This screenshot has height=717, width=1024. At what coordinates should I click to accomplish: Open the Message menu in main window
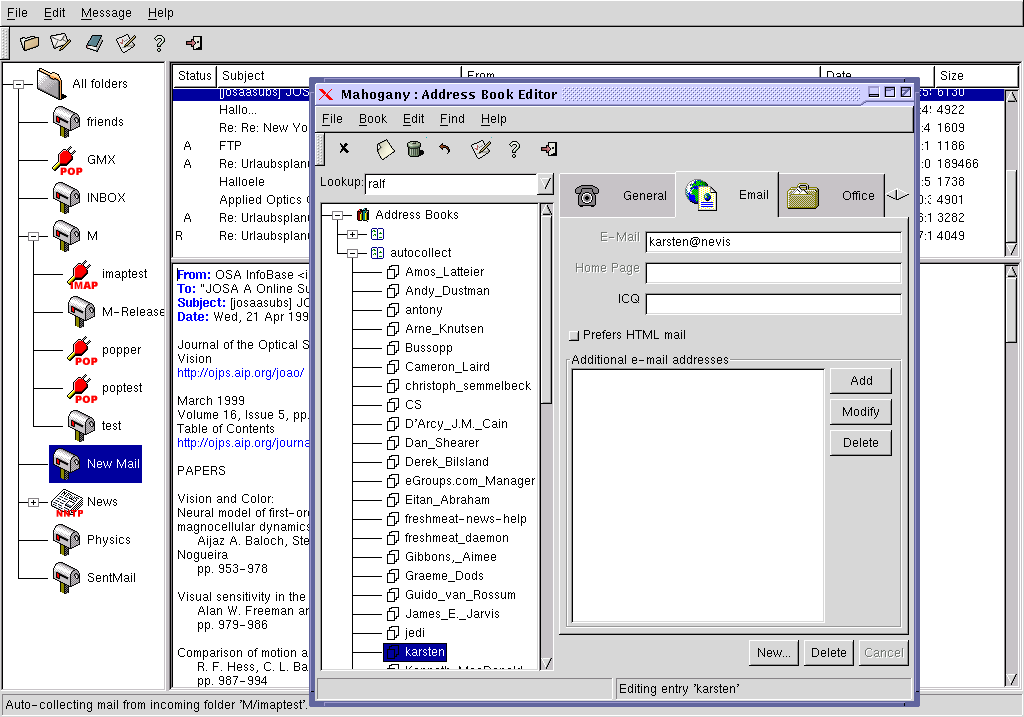pyautogui.click(x=106, y=13)
